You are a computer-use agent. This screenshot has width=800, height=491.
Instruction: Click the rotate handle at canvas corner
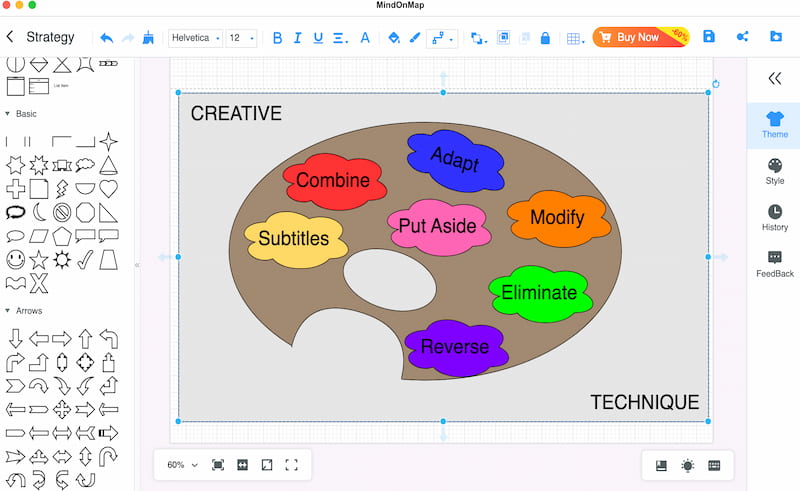click(x=716, y=84)
